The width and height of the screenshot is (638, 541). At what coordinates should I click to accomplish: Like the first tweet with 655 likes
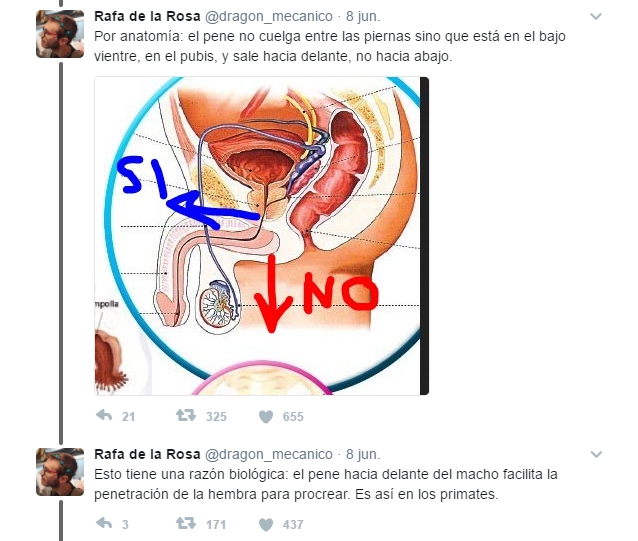pos(266,417)
